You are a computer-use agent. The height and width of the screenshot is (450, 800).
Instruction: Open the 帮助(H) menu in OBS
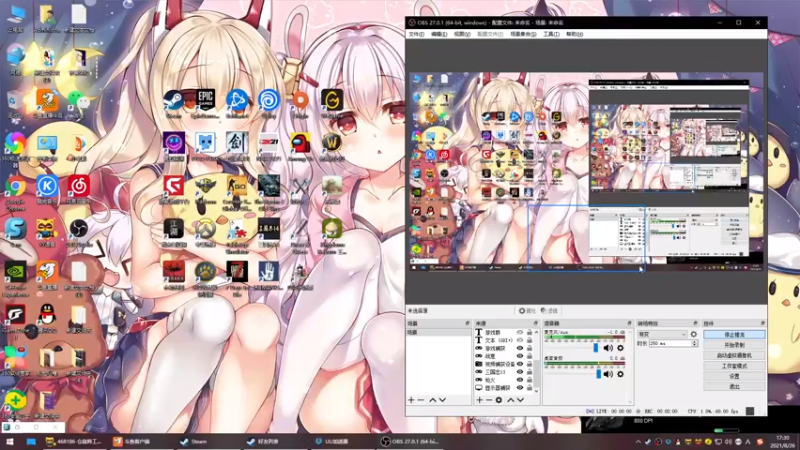coord(574,34)
